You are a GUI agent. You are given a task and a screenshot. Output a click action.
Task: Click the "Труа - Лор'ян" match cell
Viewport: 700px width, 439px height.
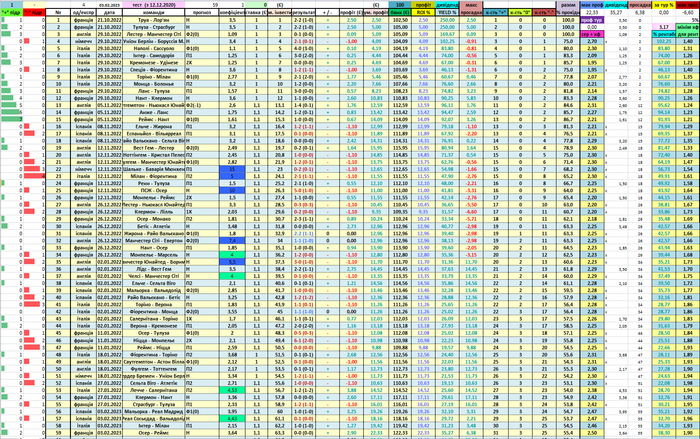pyautogui.click(x=154, y=20)
